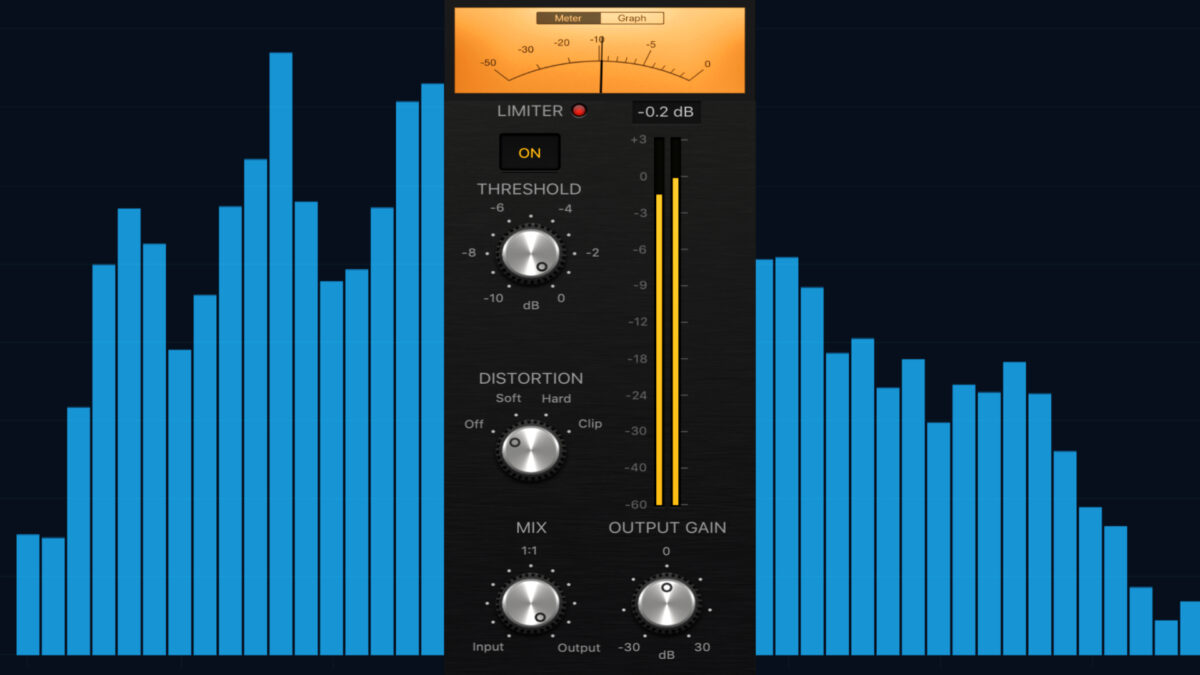Click the -8 threshold scale value
The height and width of the screenshot is (675, 1200).
pos(469,253)
